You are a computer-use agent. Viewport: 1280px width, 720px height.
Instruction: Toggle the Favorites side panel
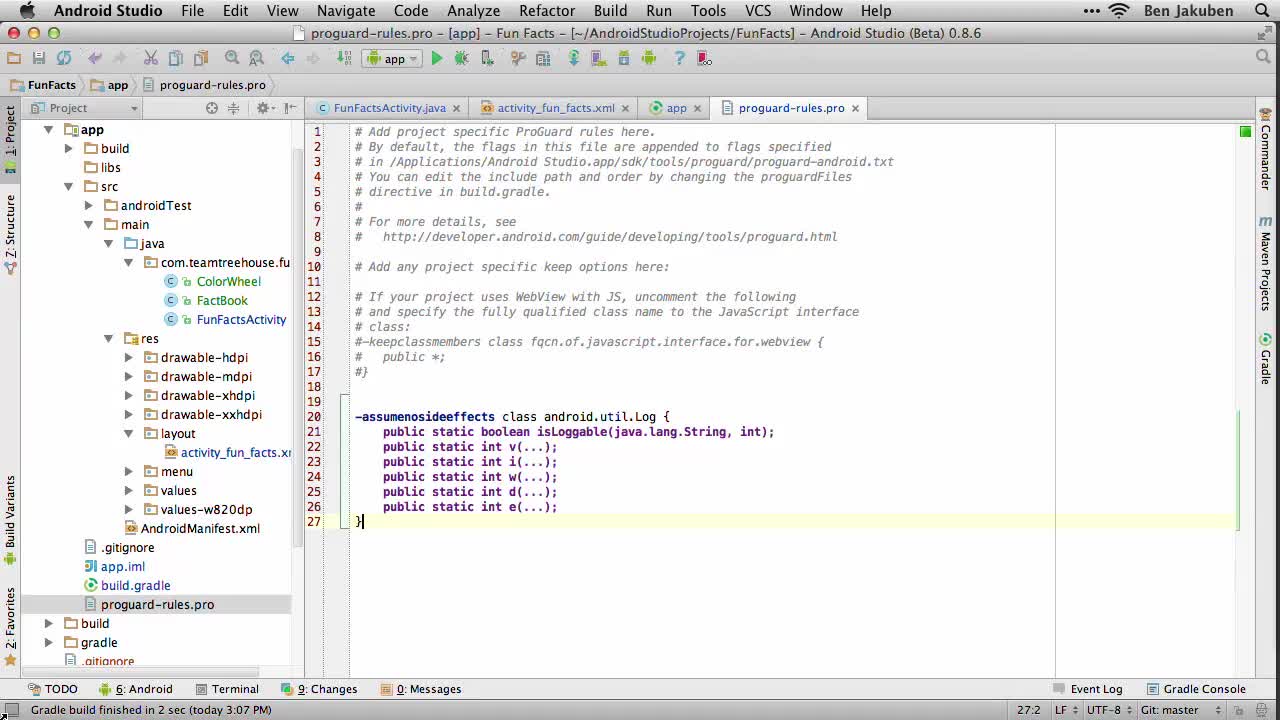point(10,625)
